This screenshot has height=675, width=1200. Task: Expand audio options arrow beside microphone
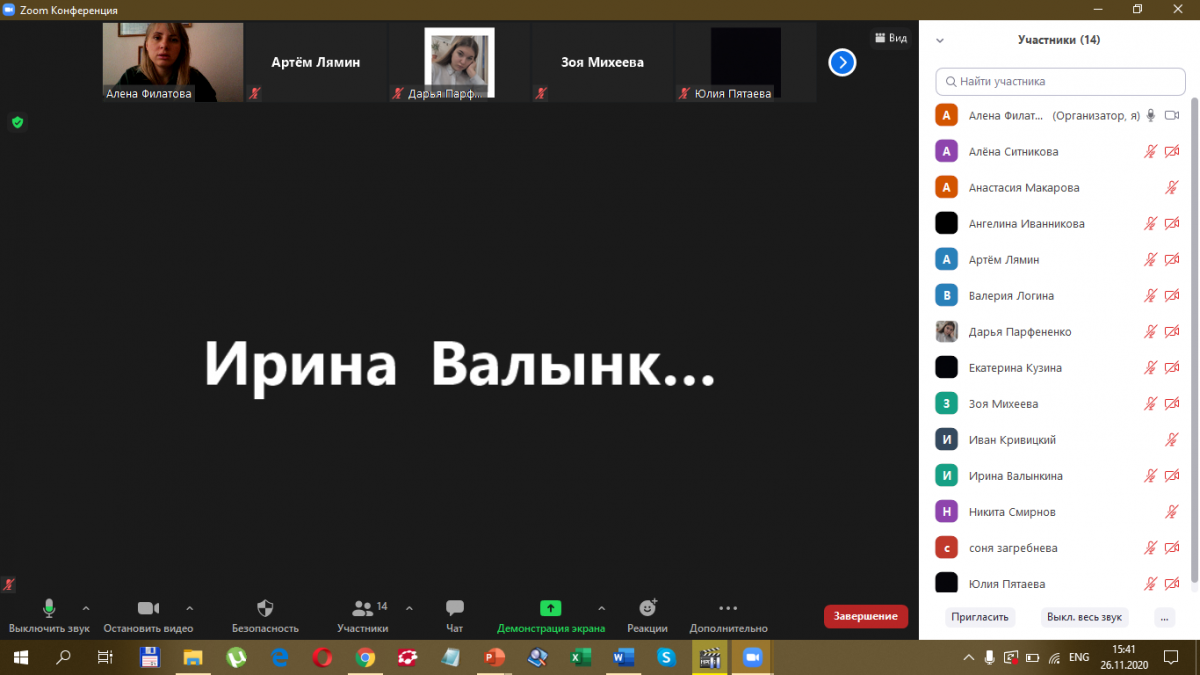(x=85, y=608)
